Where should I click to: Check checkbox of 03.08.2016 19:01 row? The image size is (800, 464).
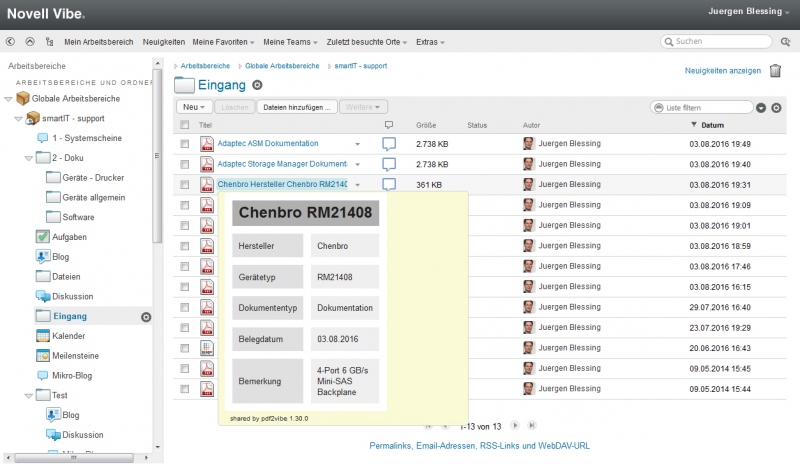pos(185,226)
